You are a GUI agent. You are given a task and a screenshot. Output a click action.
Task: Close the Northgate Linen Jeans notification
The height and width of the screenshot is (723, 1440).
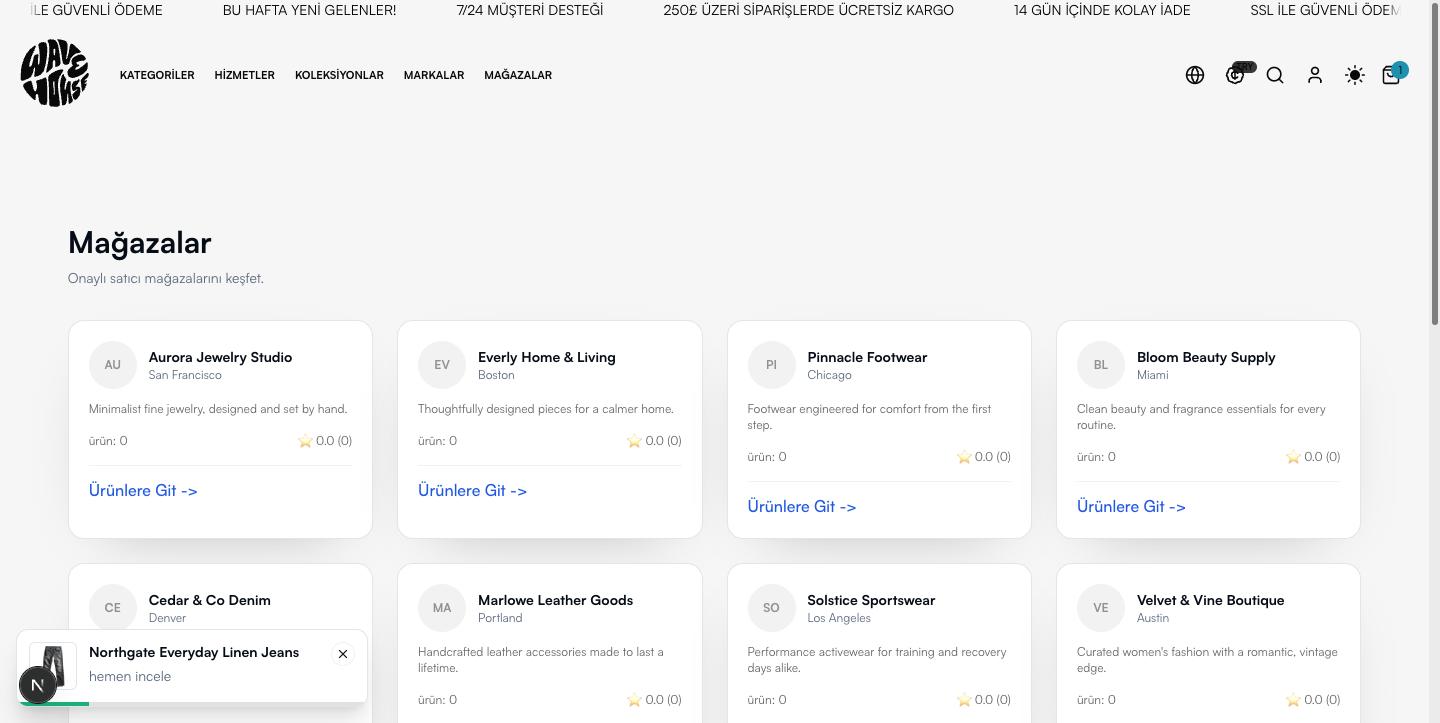tap(342, 654)
